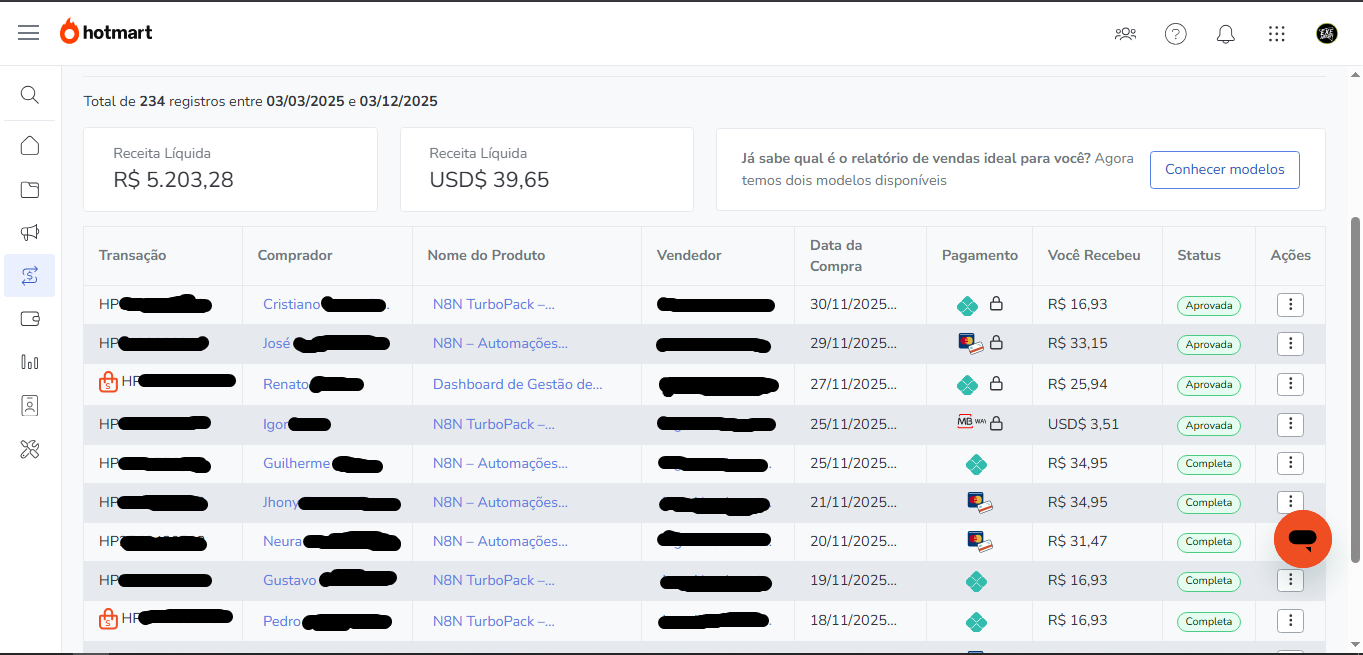Screen dimensions: 1363x655
Task: Open actions menu for Renato's row
Action: pos(1290,384)
